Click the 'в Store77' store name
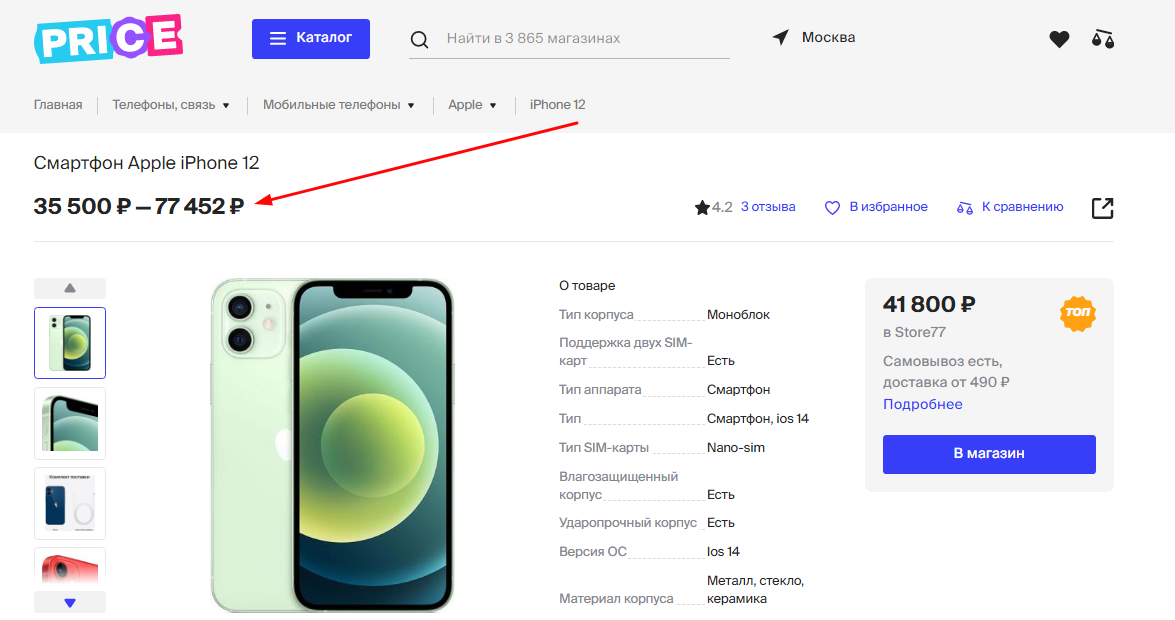 click(x=914, y=332)
